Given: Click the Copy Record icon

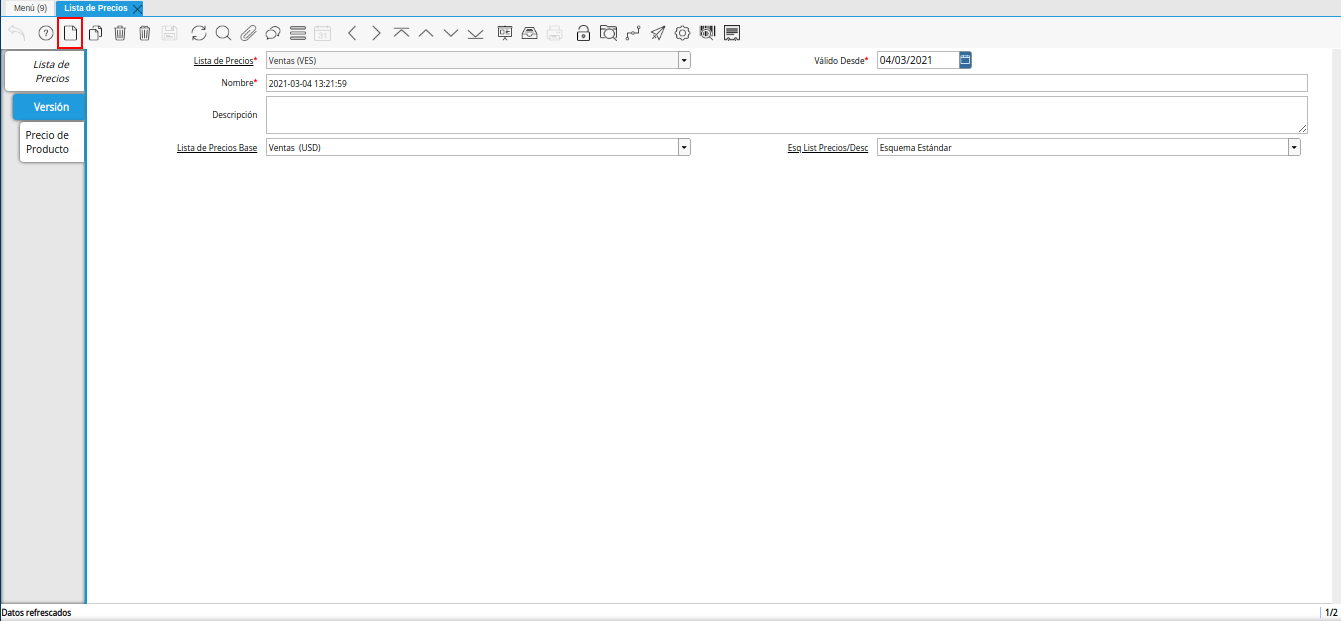Looking at the screenshot, I should click(x=95, y=33).
